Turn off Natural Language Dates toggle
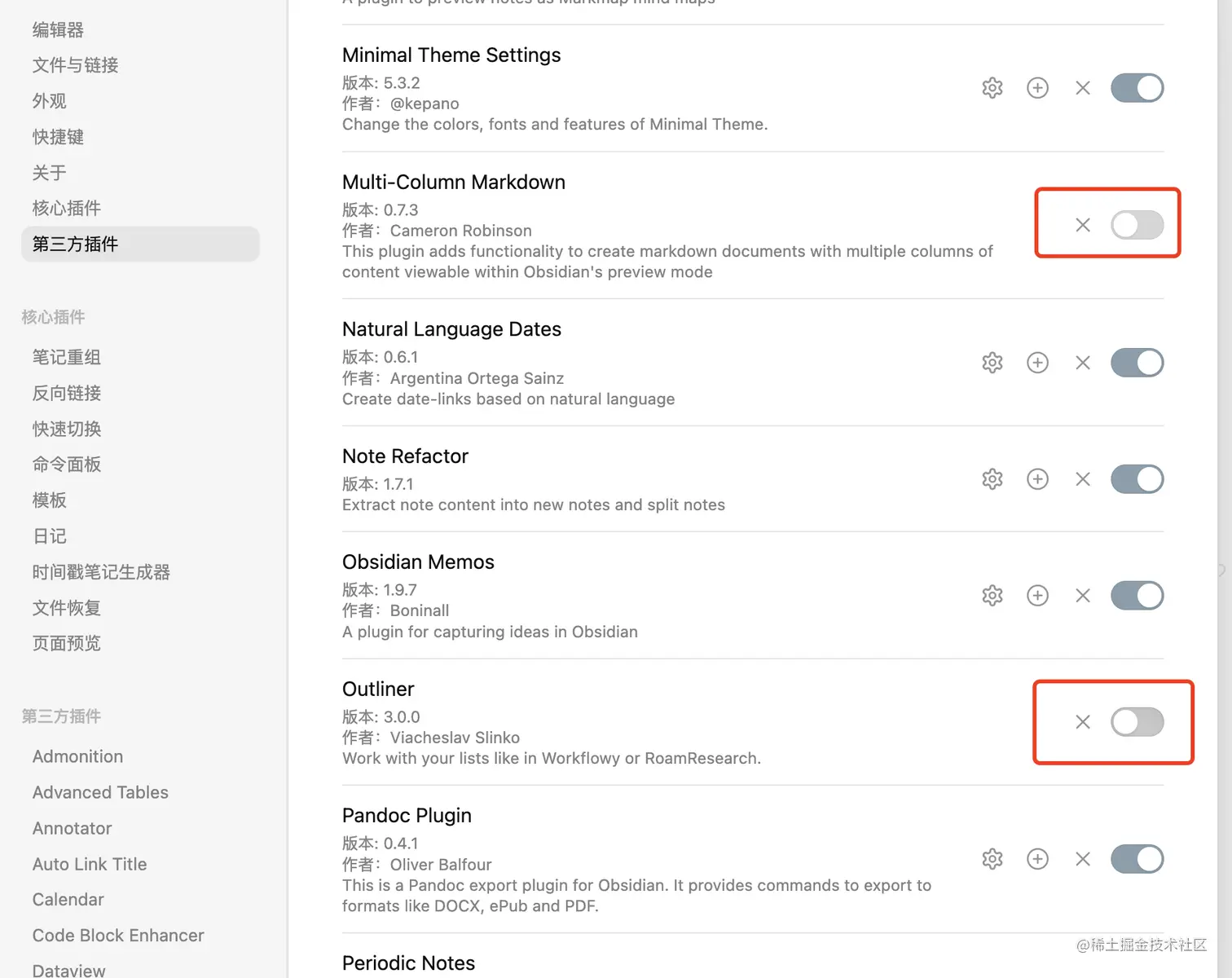This screenshot has width=1232, height=978. (1137, 363)
